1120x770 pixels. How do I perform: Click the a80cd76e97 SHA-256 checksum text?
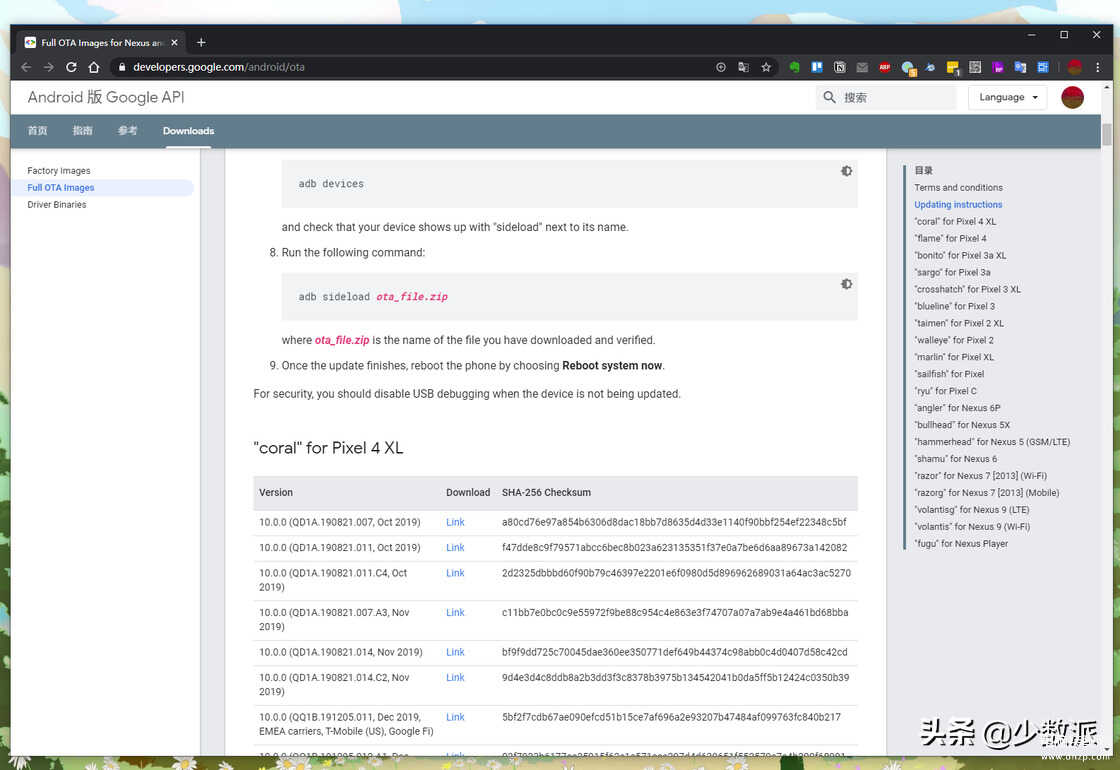pyautogui.click(x=674, y=522)
